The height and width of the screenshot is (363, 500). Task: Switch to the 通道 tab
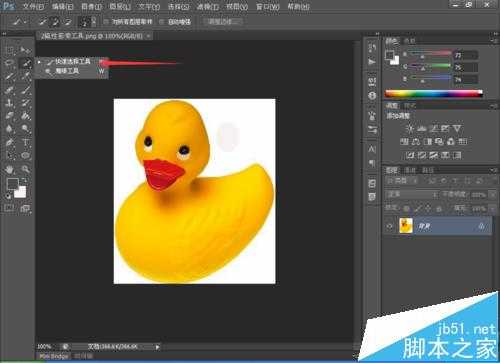(410, 170)
